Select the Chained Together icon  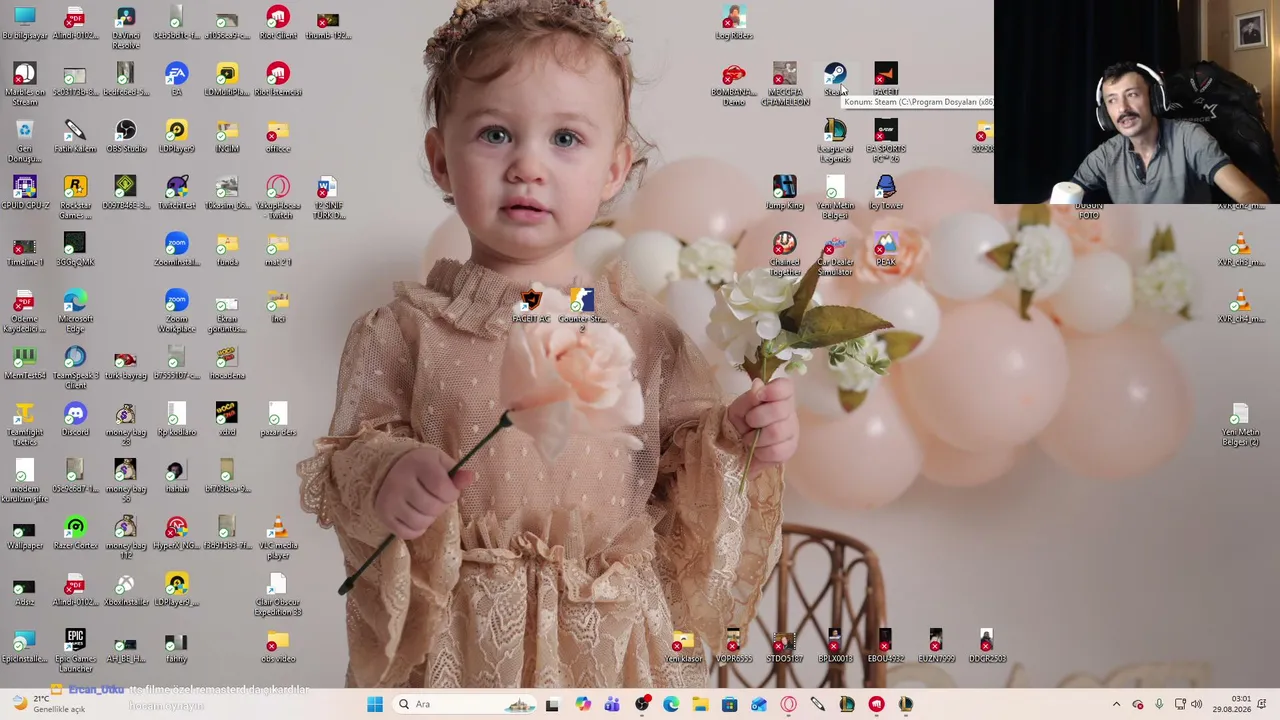click(x=784, y=255)
